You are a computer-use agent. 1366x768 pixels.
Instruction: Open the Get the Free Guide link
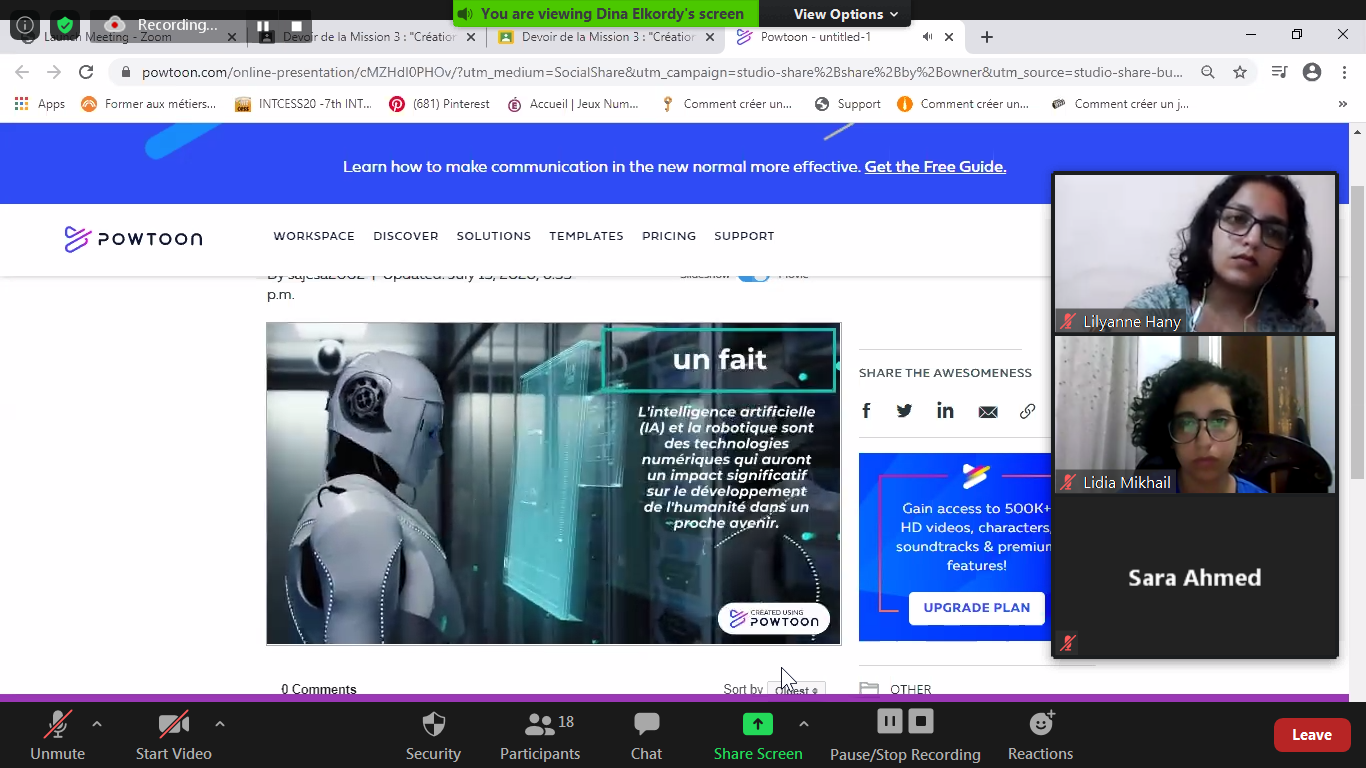(x=935, y=167)
